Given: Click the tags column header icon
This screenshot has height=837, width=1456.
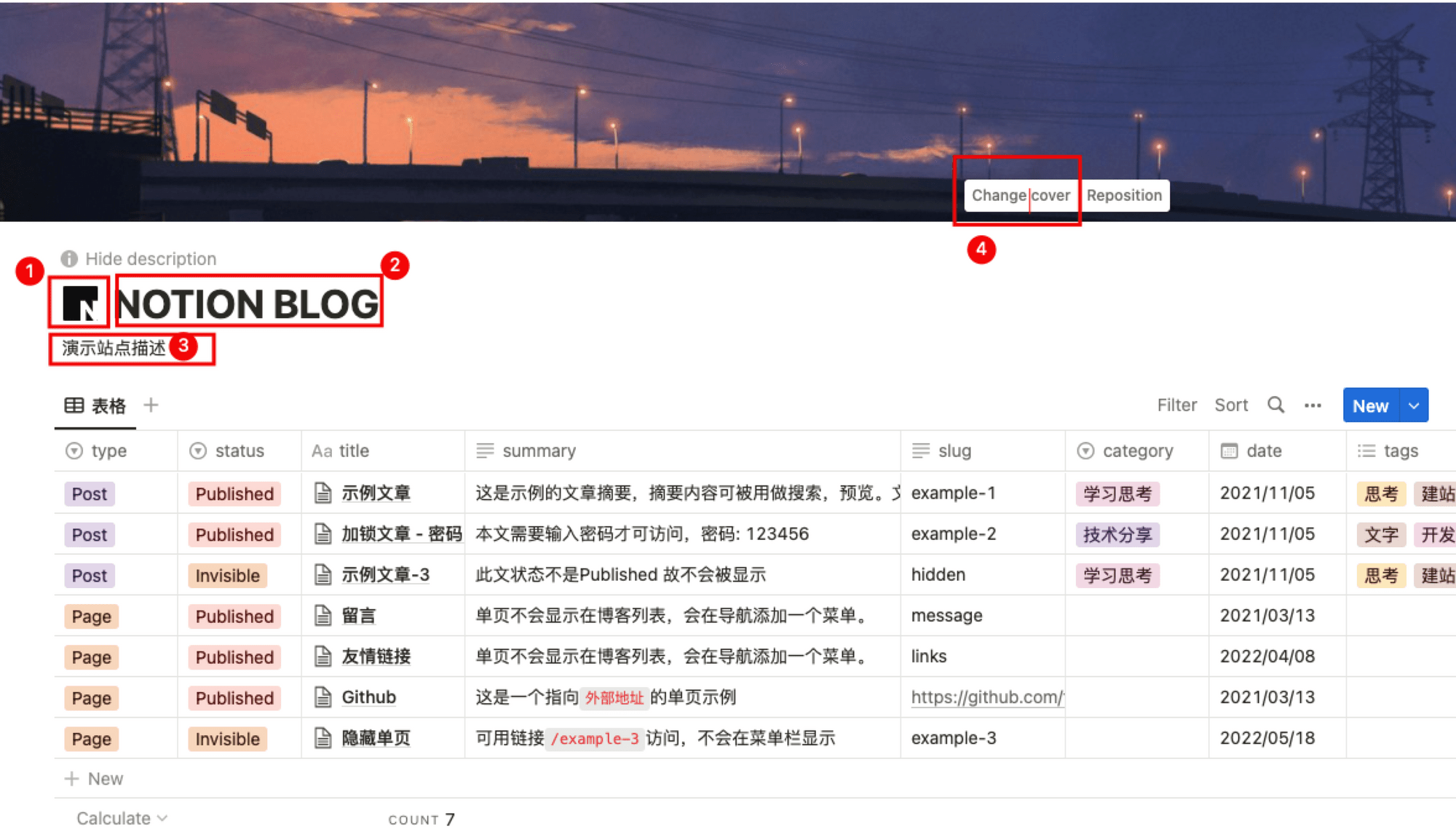Looking at the screenshot, I should pos(1366,451).
